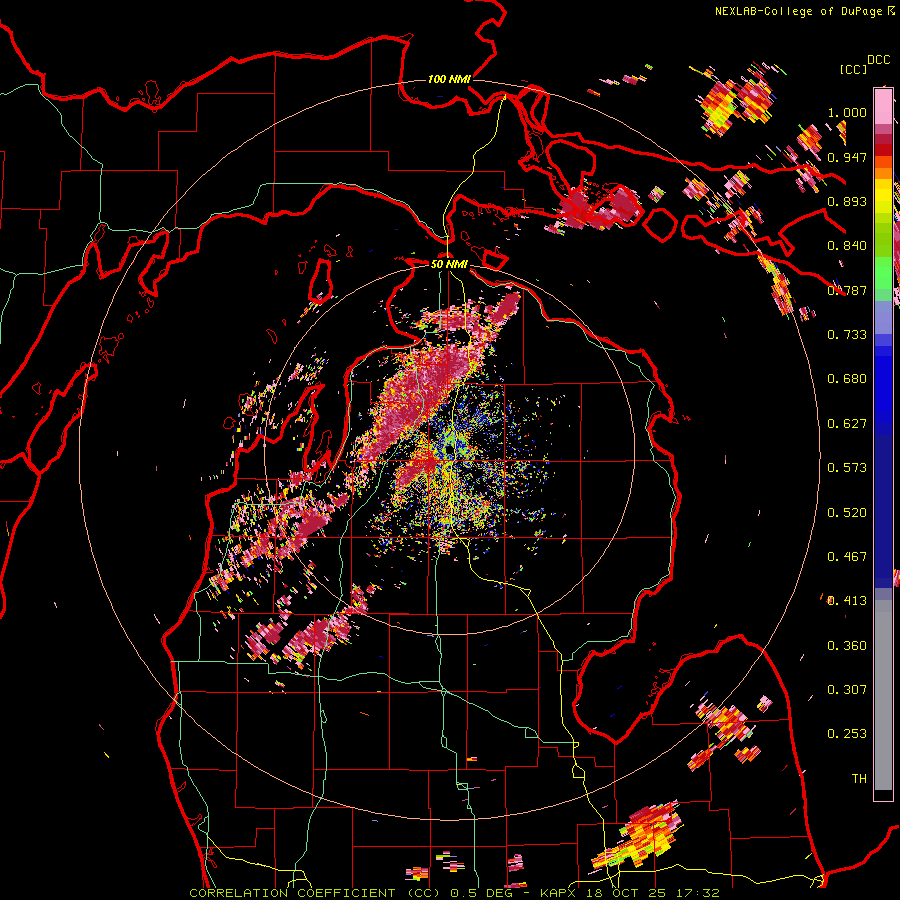This screenshot has height=900, width=900.
Task: Select the 0.840 legend value
Action: [847, 246]
